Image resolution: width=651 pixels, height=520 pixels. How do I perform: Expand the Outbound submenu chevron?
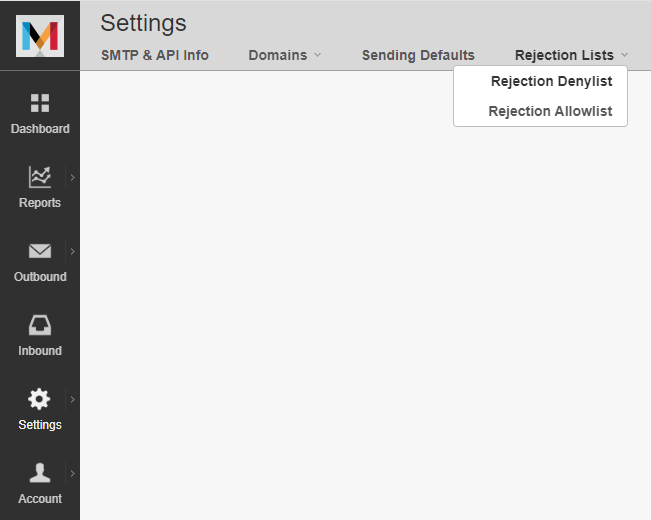[73, 251]
